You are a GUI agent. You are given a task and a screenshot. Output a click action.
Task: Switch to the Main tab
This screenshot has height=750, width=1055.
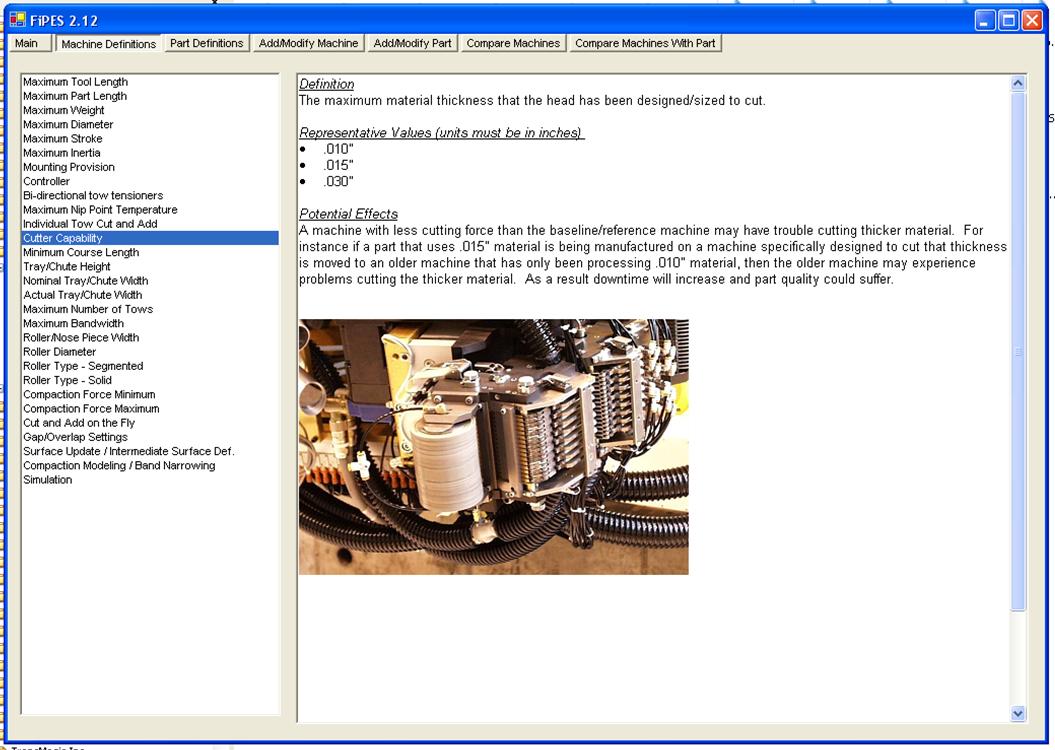(27, 44)
